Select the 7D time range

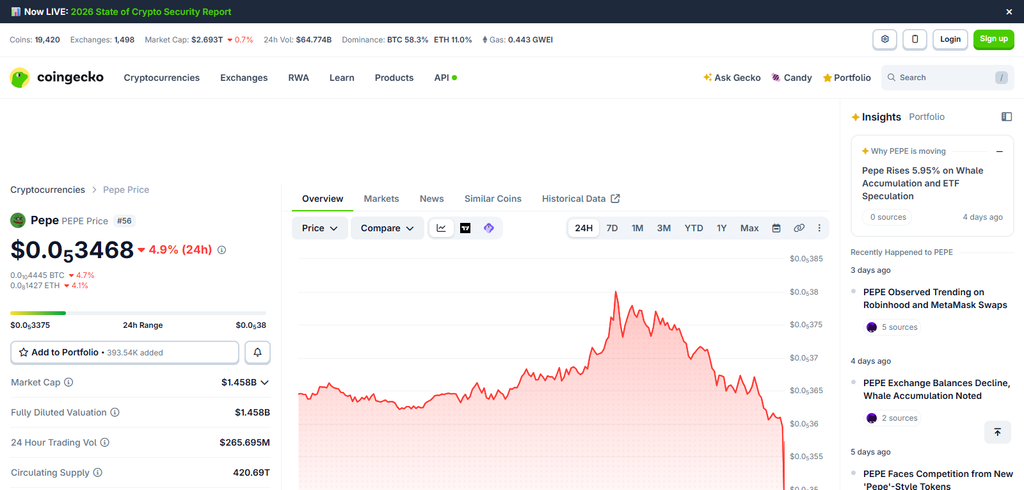pyautogui.click(x=612, y=228)
